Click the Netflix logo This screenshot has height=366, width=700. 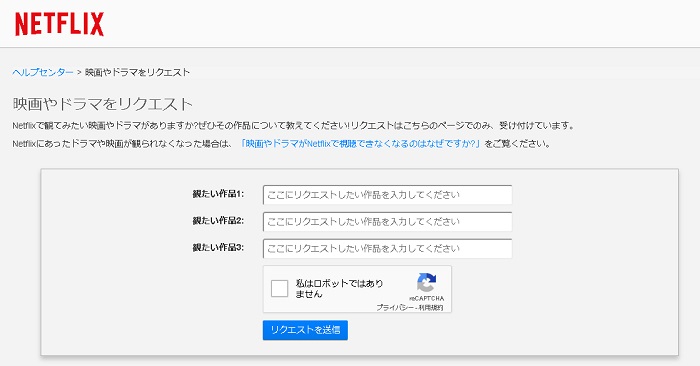point(59,24)
